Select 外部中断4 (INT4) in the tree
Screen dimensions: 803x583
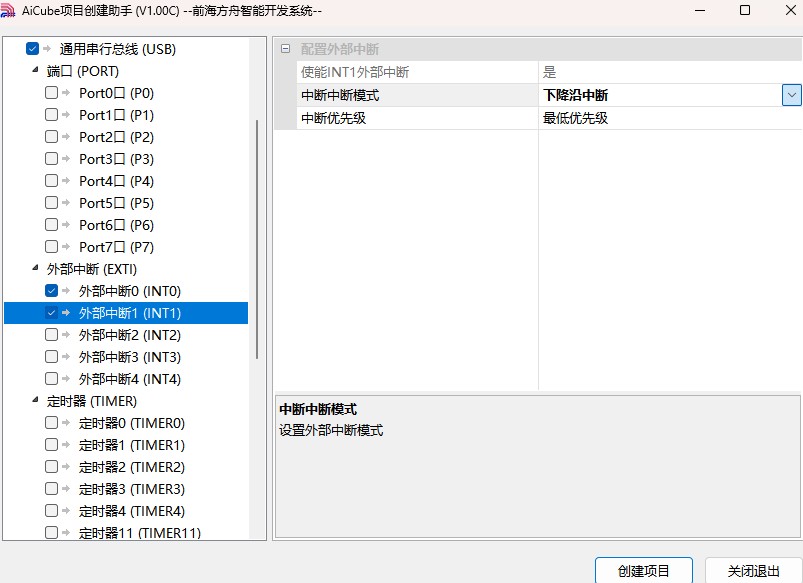[x=130, y=380]
